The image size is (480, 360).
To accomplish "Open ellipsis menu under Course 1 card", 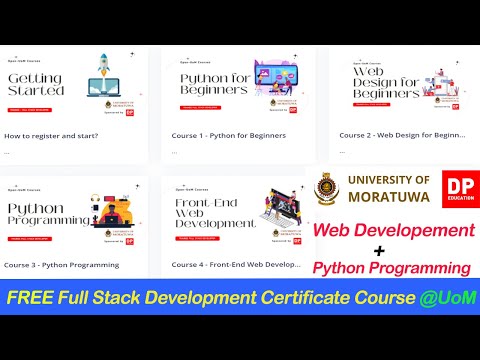I will tap(174, 153).
